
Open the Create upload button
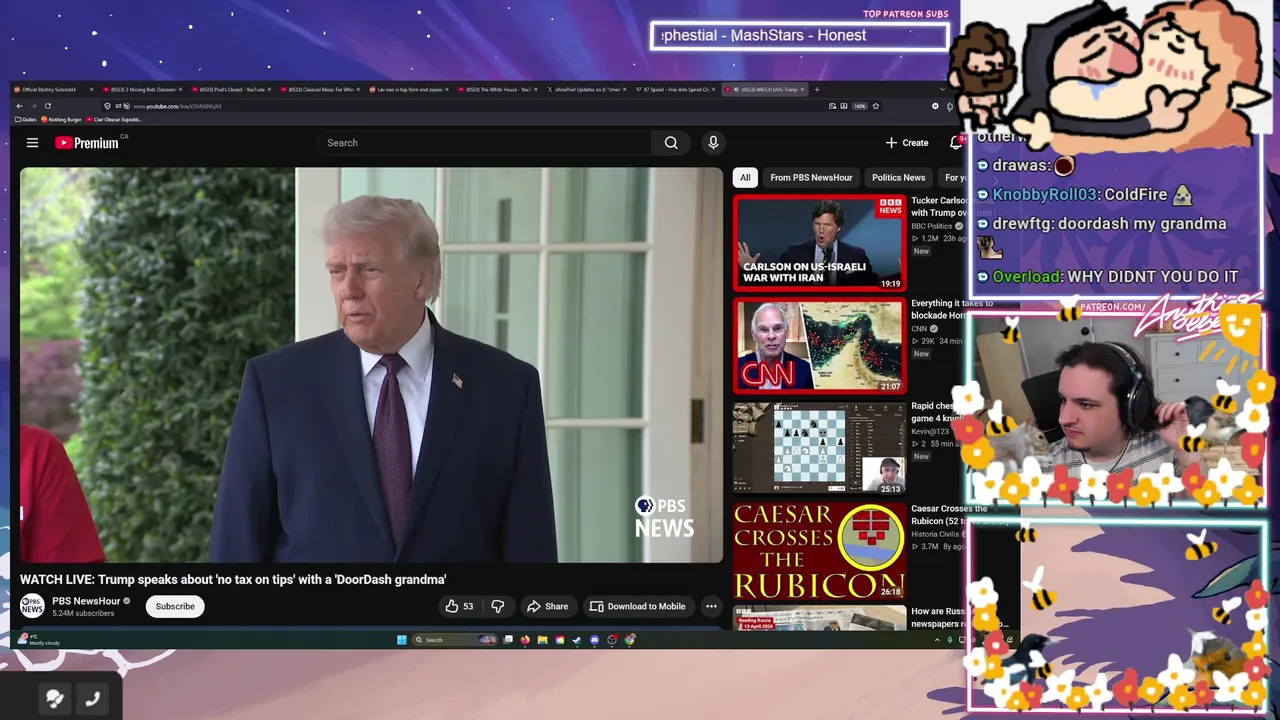pos(907,143)
